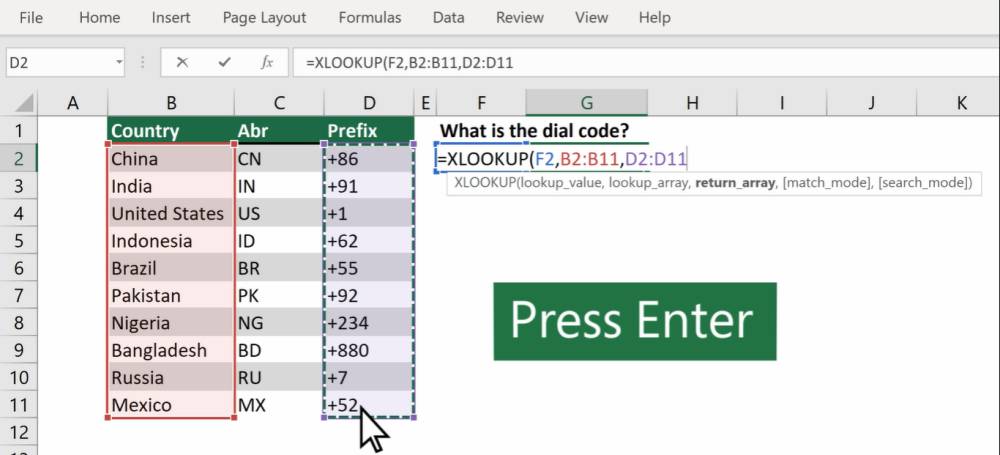Click the +86 prefix cell
1000x455 pixels.
tap(369, 158)
